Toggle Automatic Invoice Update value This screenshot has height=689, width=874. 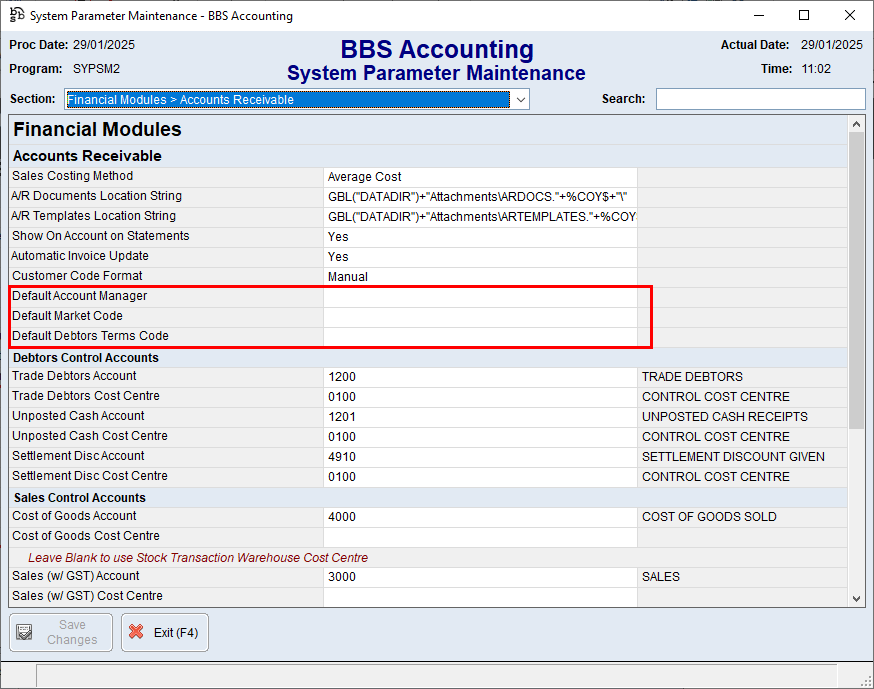pyautogui.click(x=480, y=257)
